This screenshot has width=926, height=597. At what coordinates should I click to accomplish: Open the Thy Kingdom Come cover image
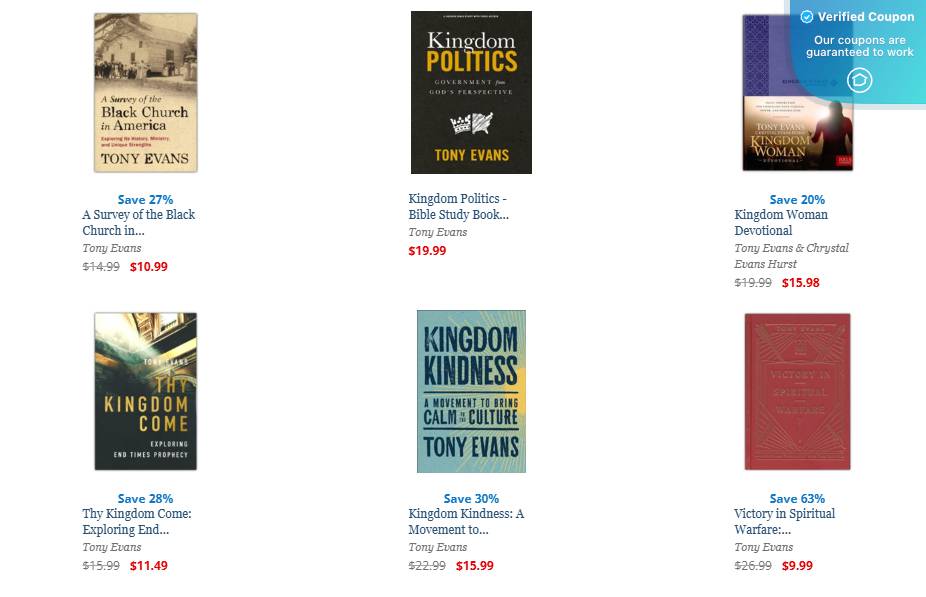[x=145, y=392]
